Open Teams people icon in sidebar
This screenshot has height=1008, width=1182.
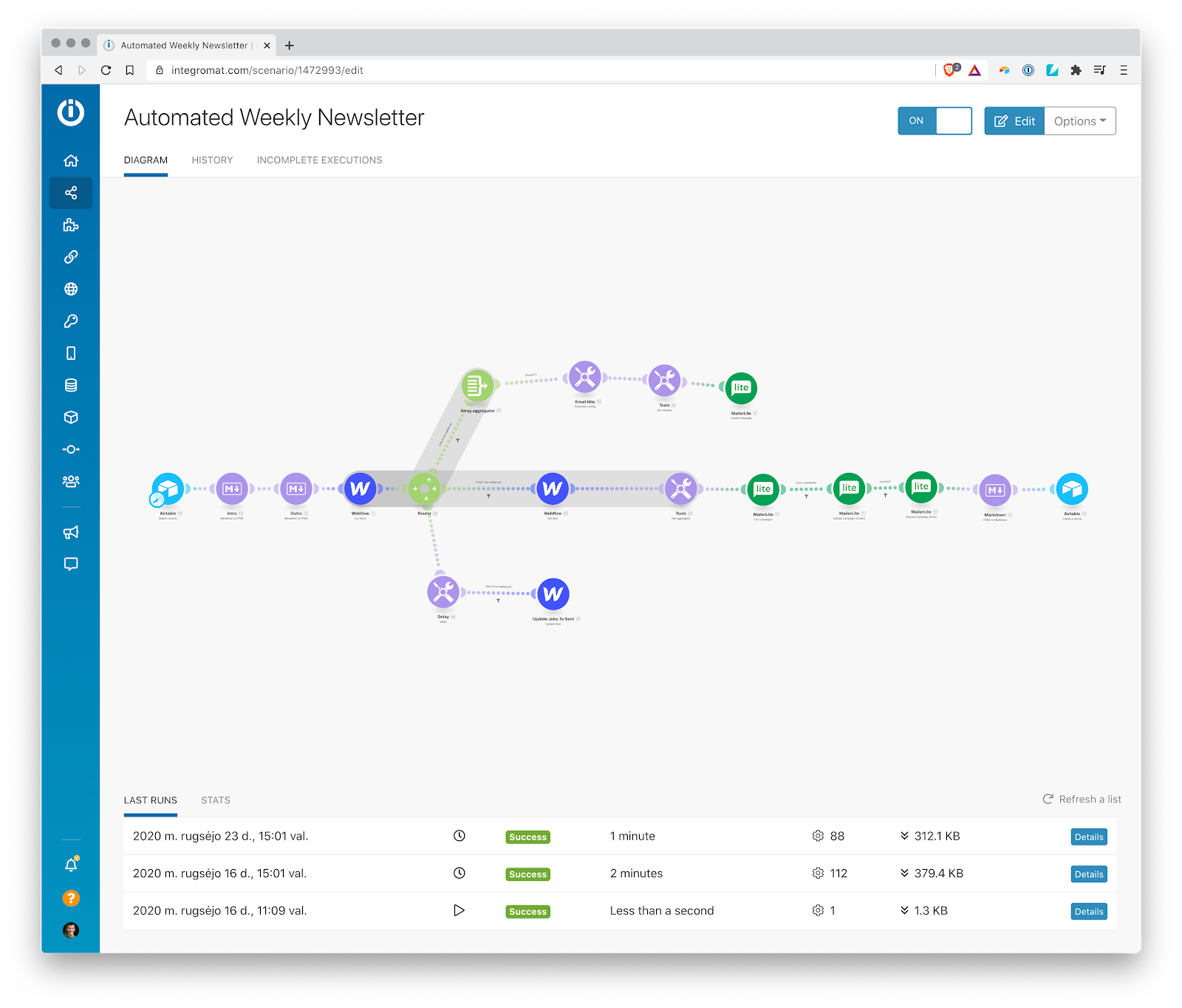point(71,481)
